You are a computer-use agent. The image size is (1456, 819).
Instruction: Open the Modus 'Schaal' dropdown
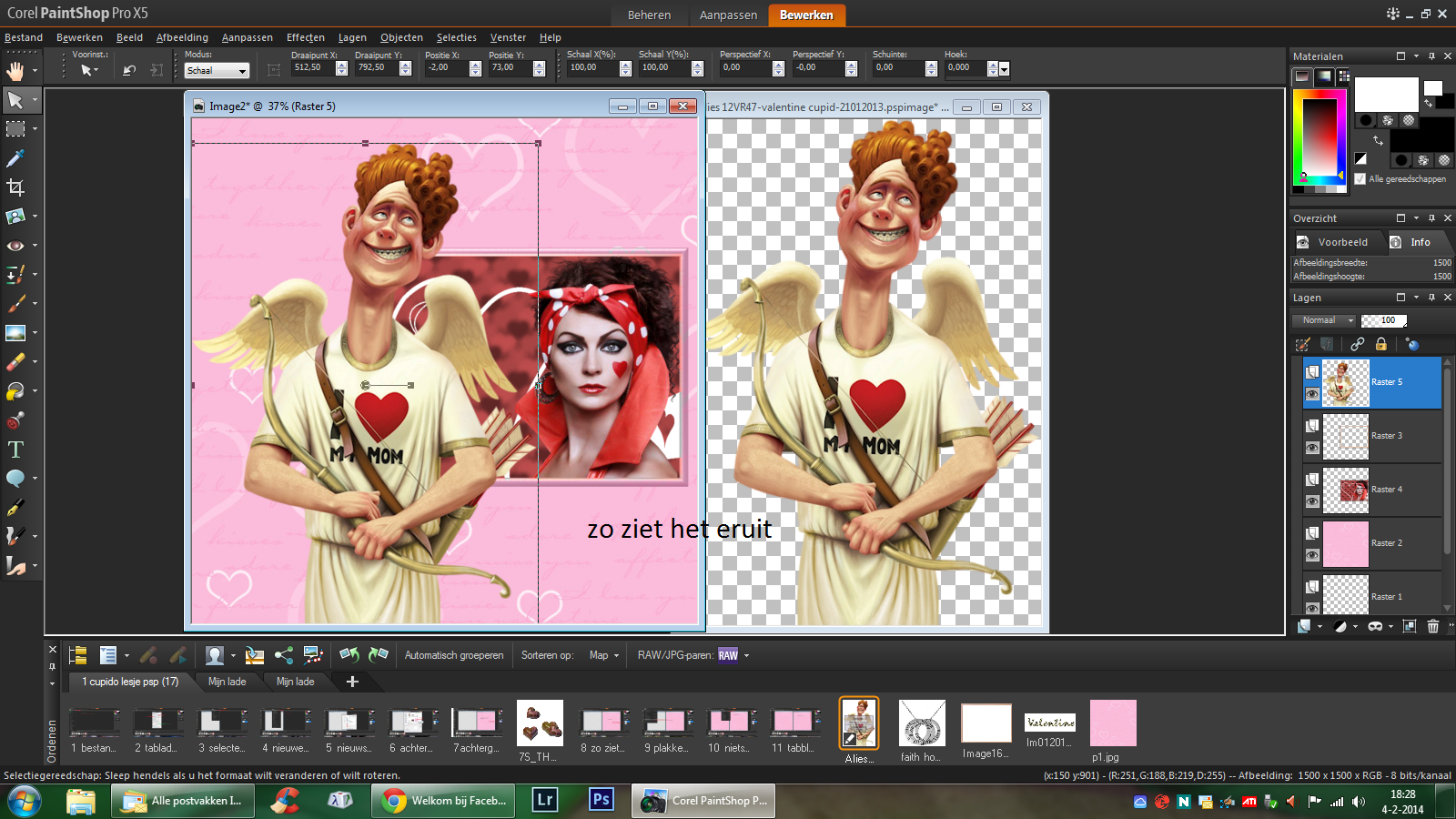(x=217, y=70)
